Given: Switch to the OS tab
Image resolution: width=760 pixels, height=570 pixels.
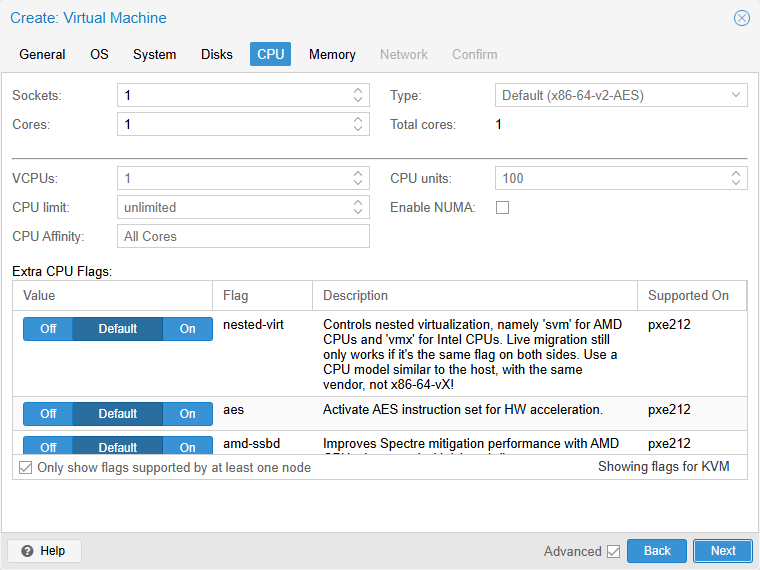Looking at the screenshot, I should 99,54.
